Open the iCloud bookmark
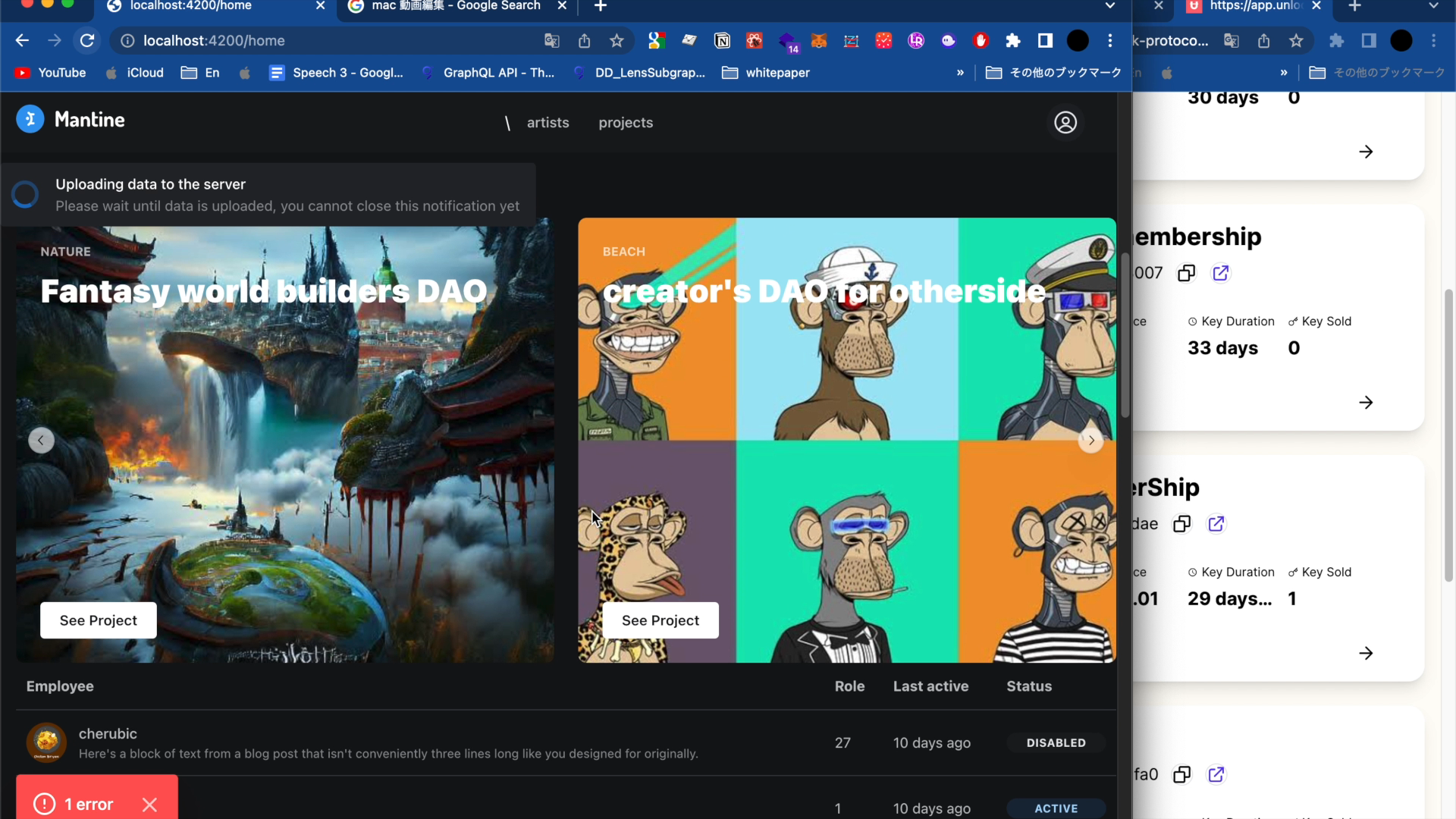This screenshot has height=819, width=1456. [134, 73]
